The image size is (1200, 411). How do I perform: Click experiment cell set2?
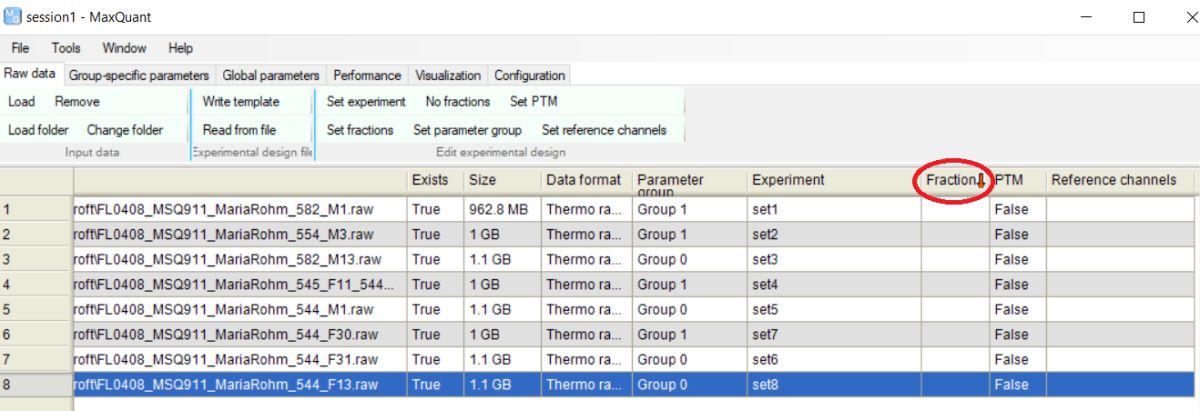(x=833, y=234)
